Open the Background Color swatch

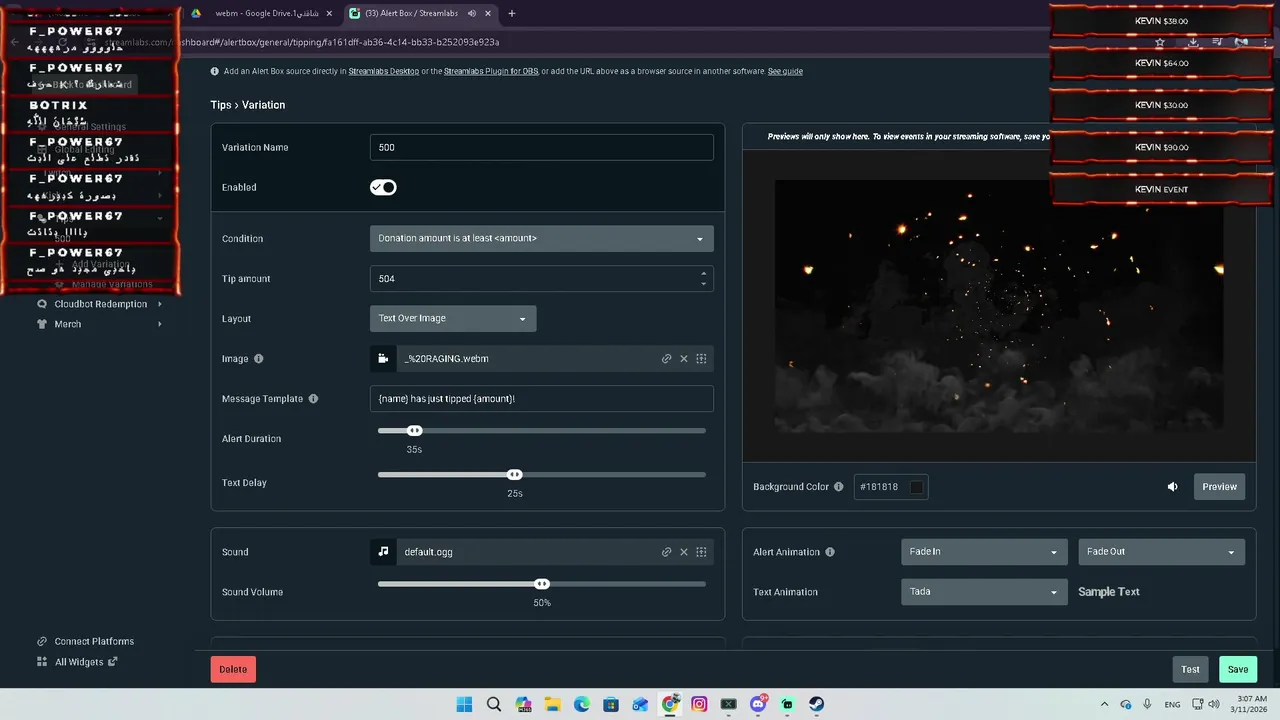pyautogui.click(x=916, y=487)
